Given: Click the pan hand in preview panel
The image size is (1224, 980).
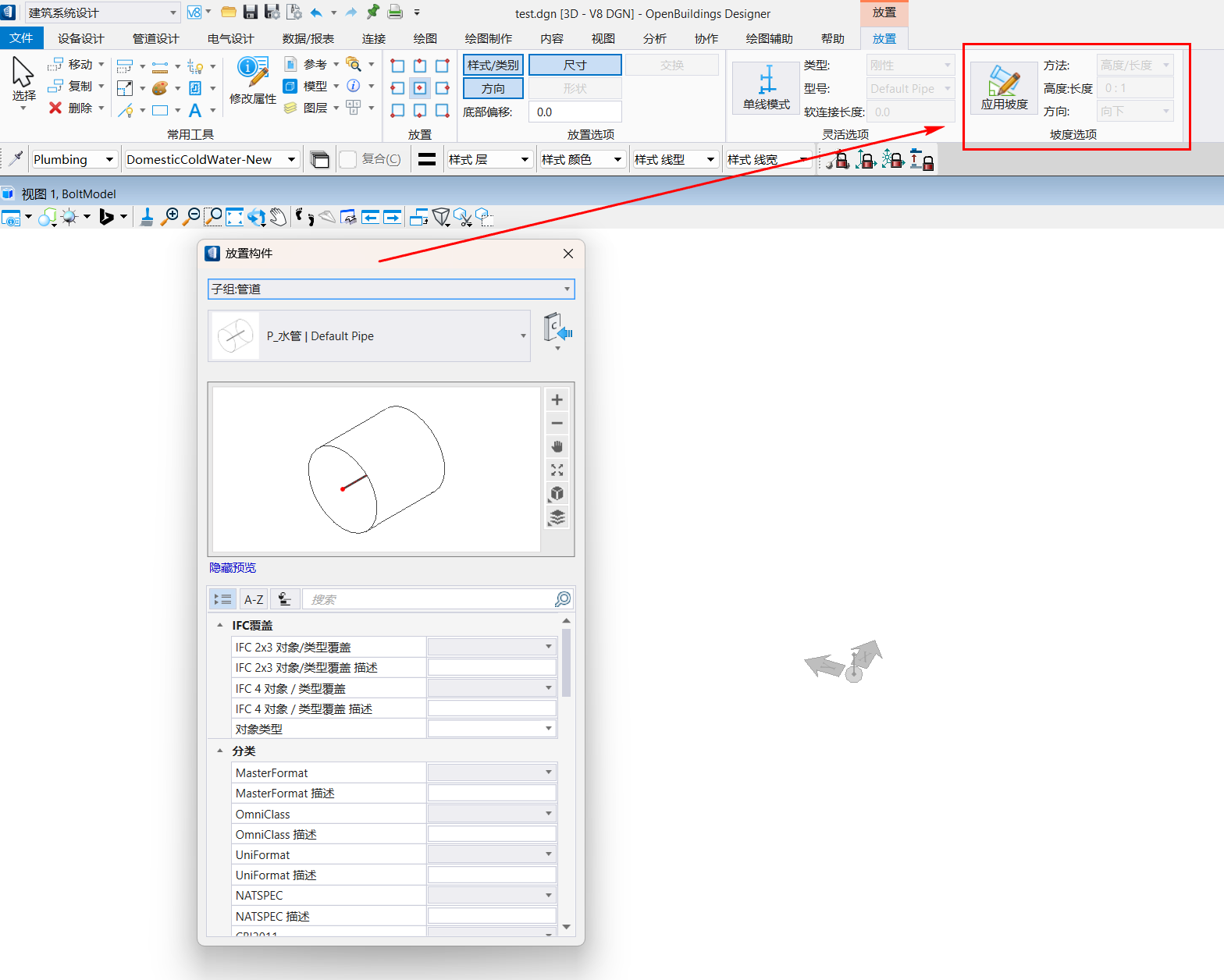Looking at the screenshot, I should pos(557,446).
